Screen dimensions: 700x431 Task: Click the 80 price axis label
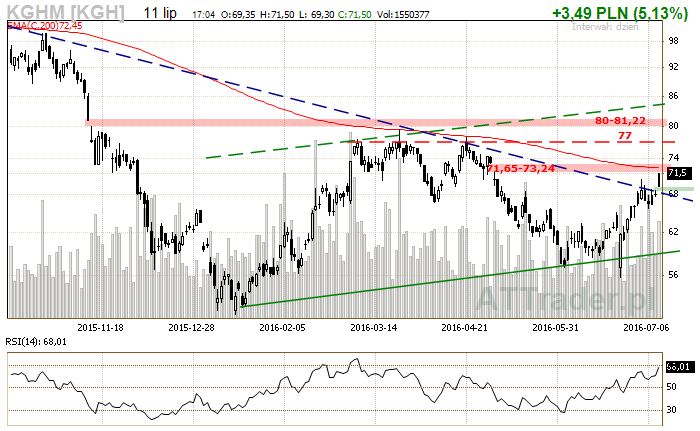point(673,126)
